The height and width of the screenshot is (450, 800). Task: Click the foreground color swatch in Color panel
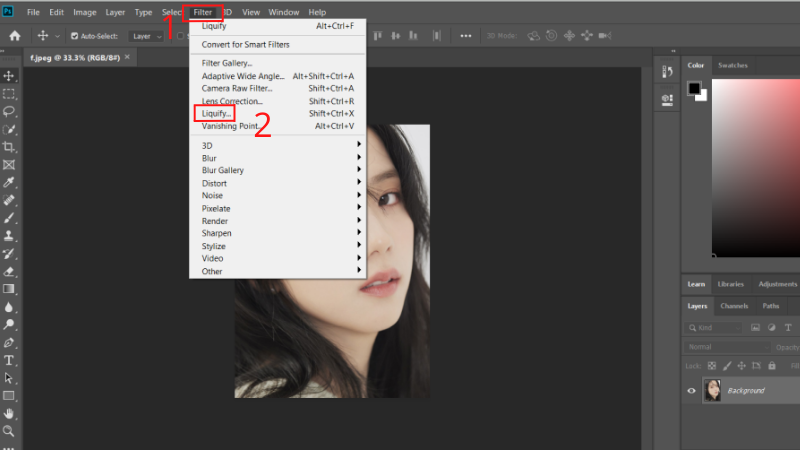[694, 89]
